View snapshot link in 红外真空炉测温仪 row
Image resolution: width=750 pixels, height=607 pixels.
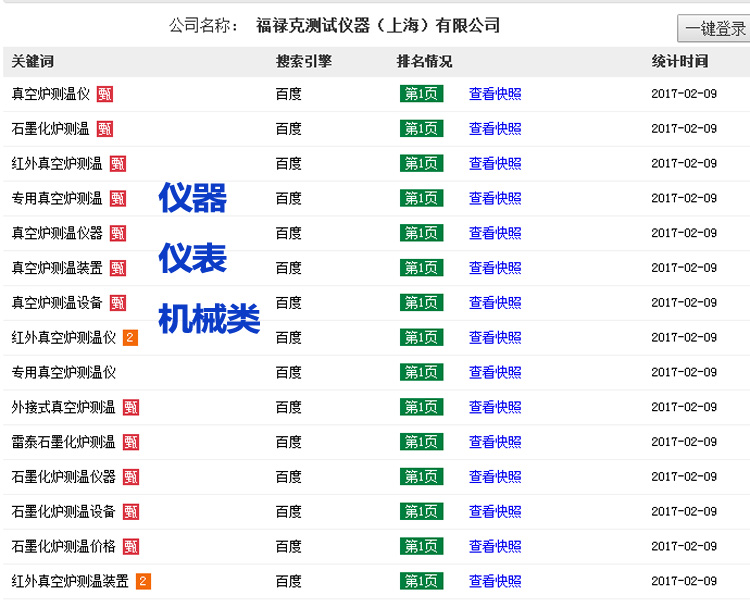[495, 338]
